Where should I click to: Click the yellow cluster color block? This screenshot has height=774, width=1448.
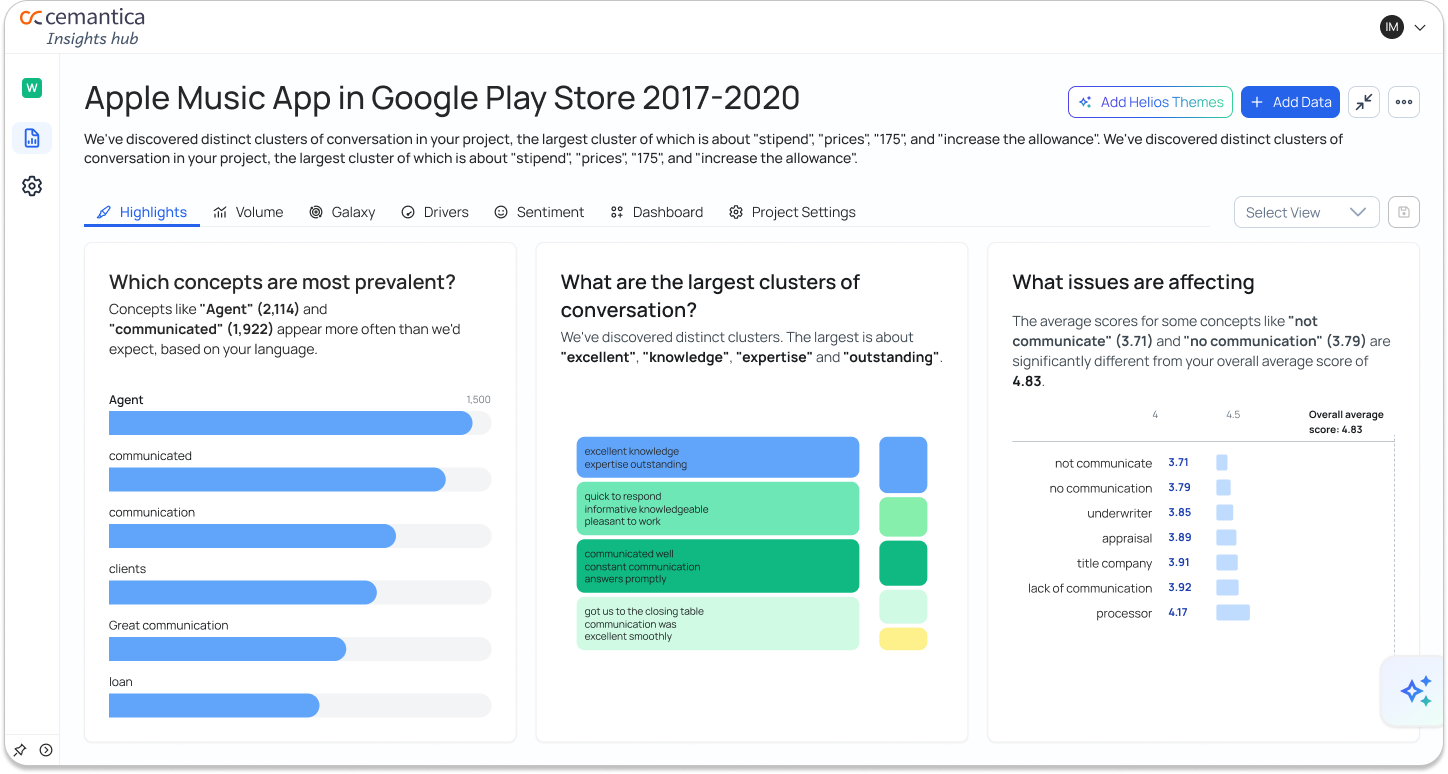point(903,639)
